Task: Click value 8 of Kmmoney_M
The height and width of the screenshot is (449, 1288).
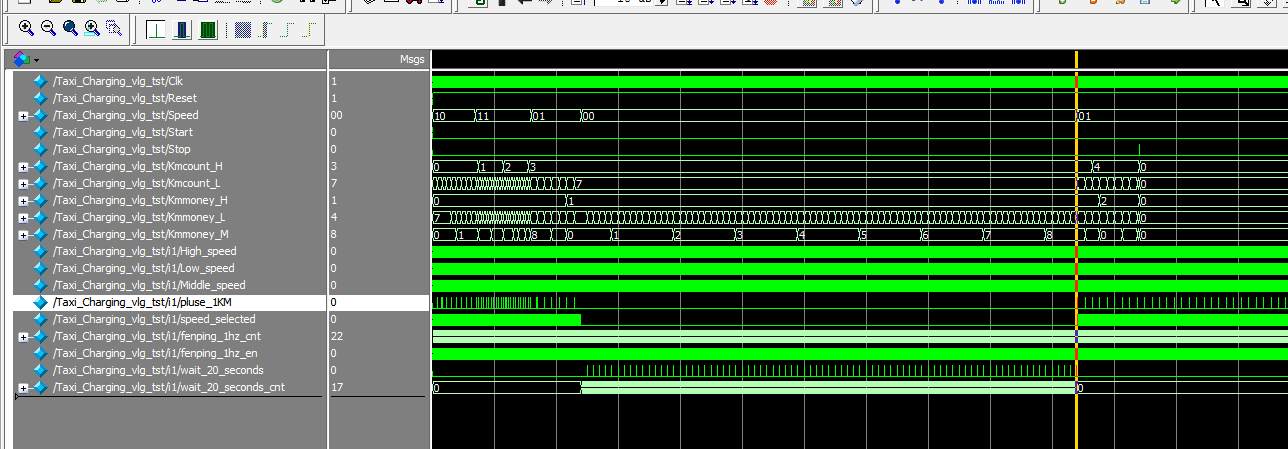Action: (333, 234)
